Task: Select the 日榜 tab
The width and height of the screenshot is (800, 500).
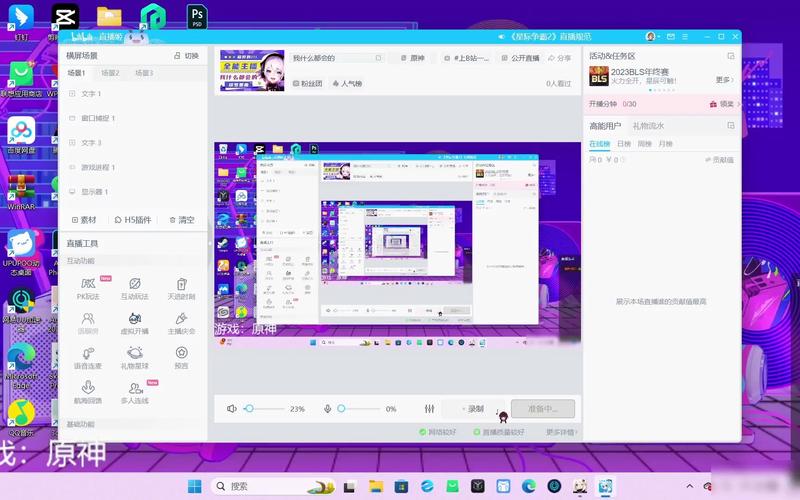Action: tap(624, 144)
